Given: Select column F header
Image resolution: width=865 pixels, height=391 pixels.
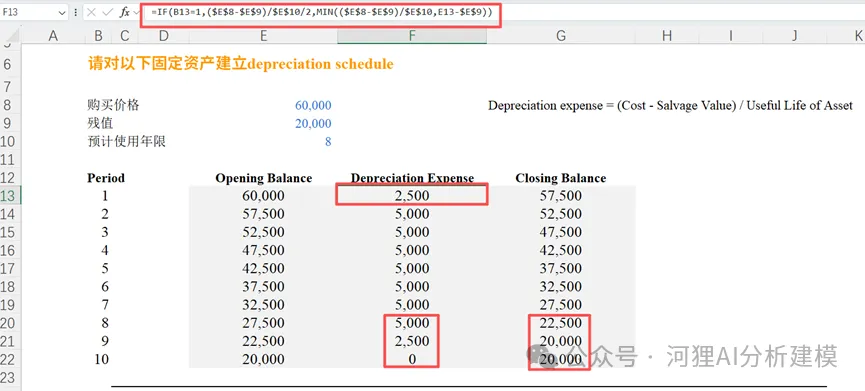Looking at the screenshot, I should tap(412, 36).
